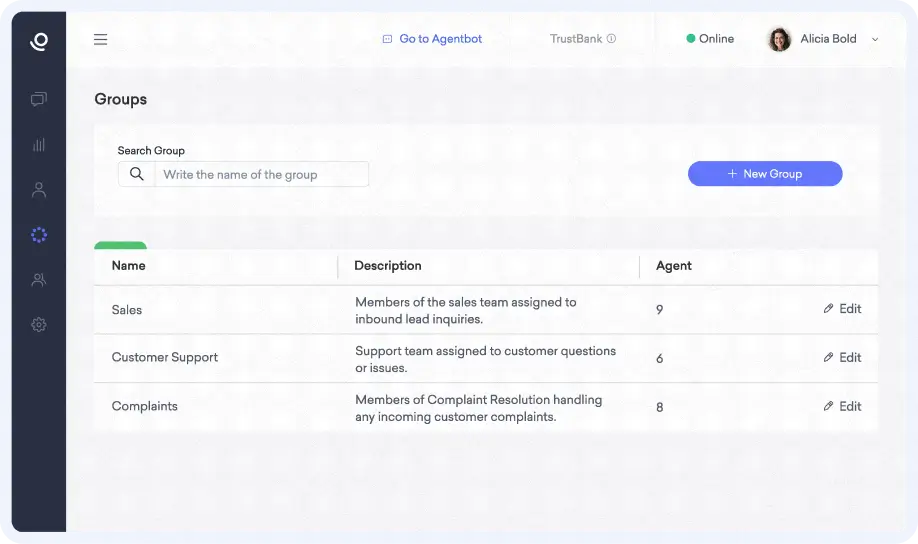Open the team members sidebar icon
Image resolution: width=918 pixels, height=544 pixels.
coord(39,280)
